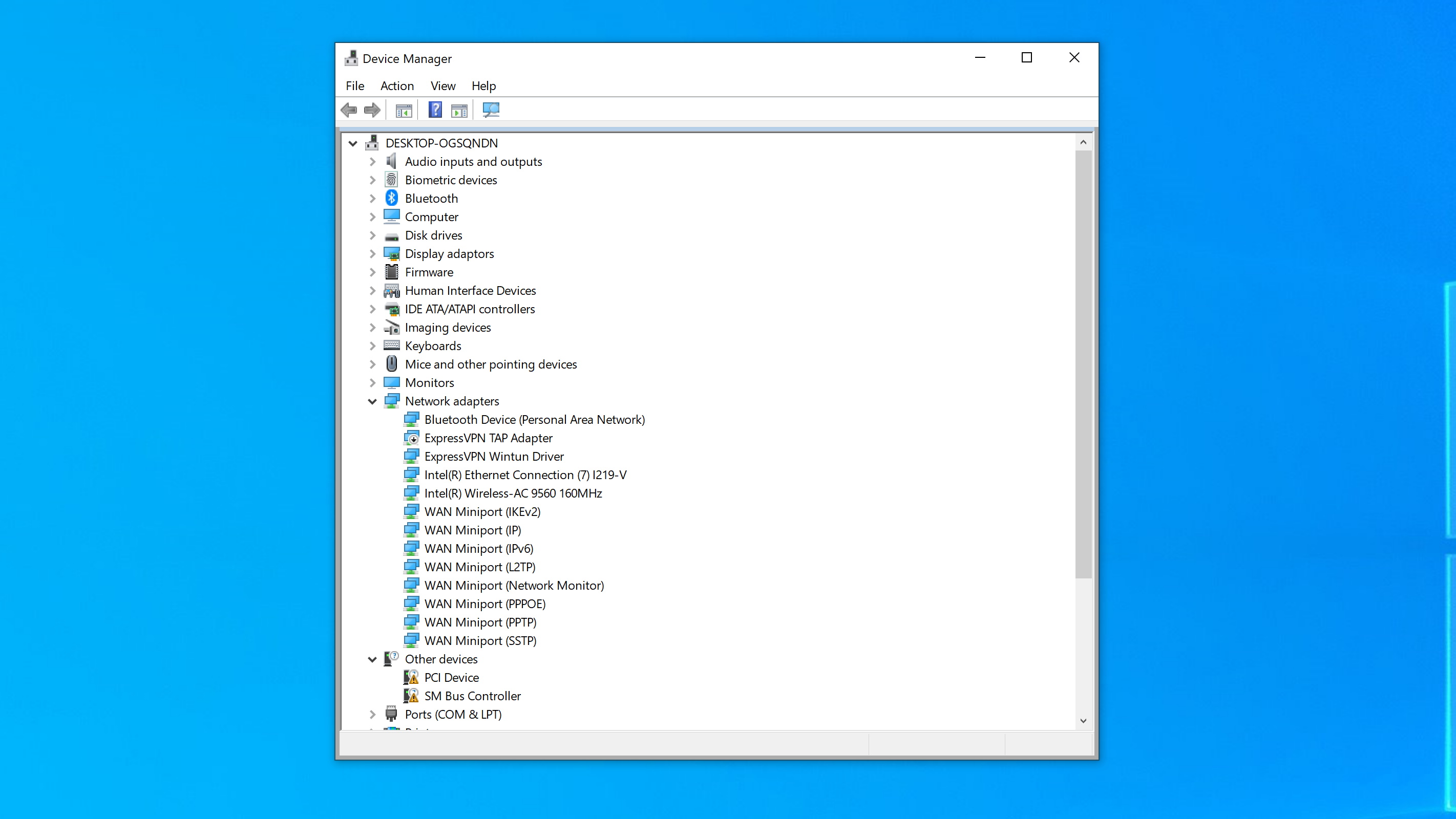1456x819 pixels.
Task: Click the print device list icon
Action: [x=404, y=110]
